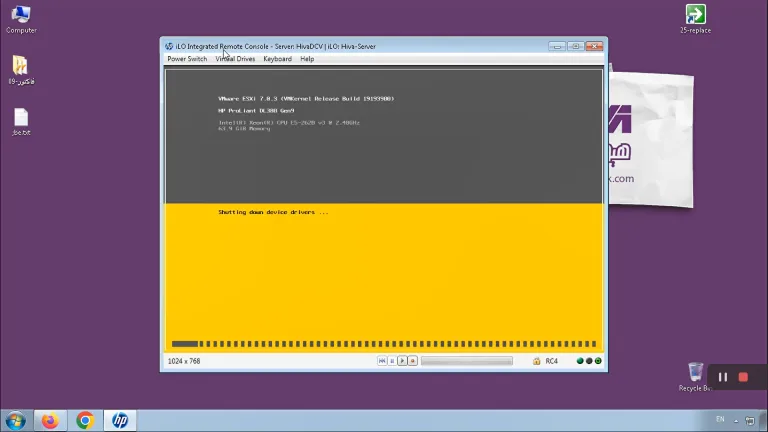Click the playback progress bar

pos(467,361)
